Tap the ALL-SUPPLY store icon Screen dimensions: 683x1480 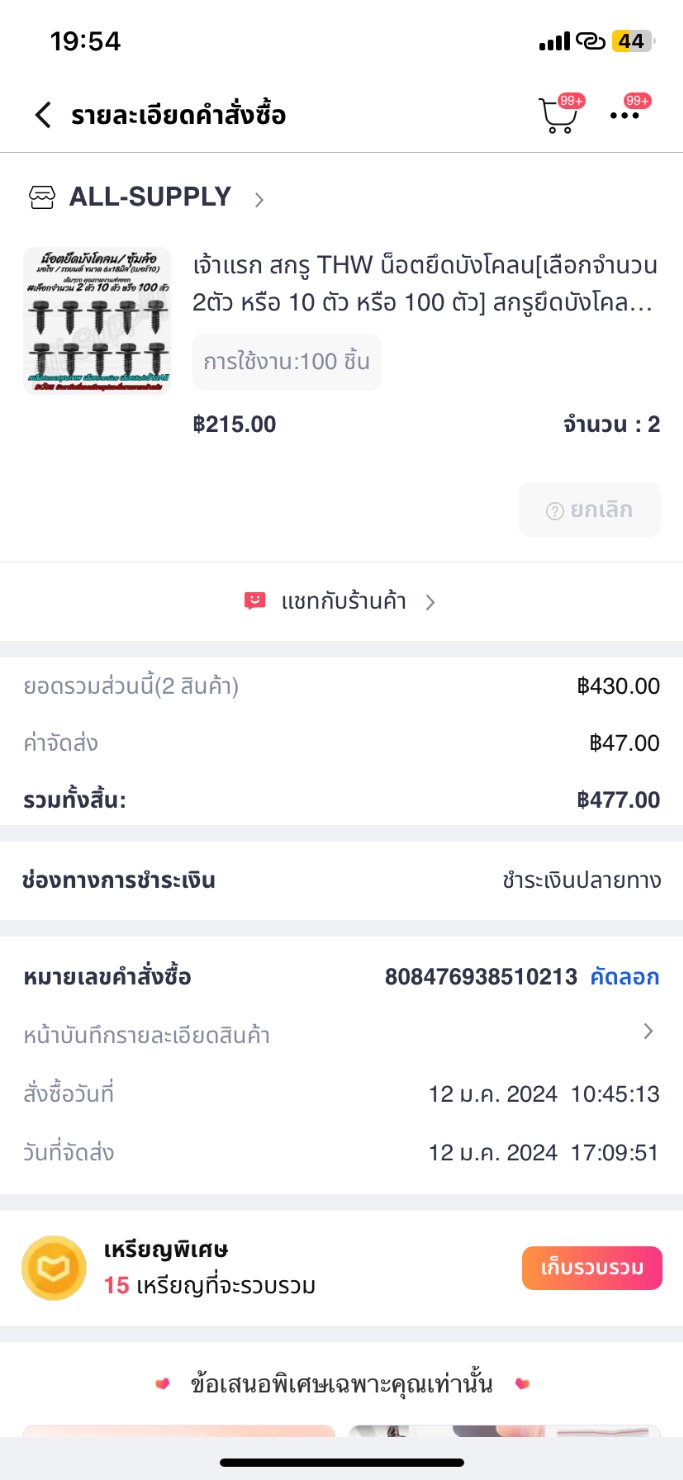coord(41,198)
